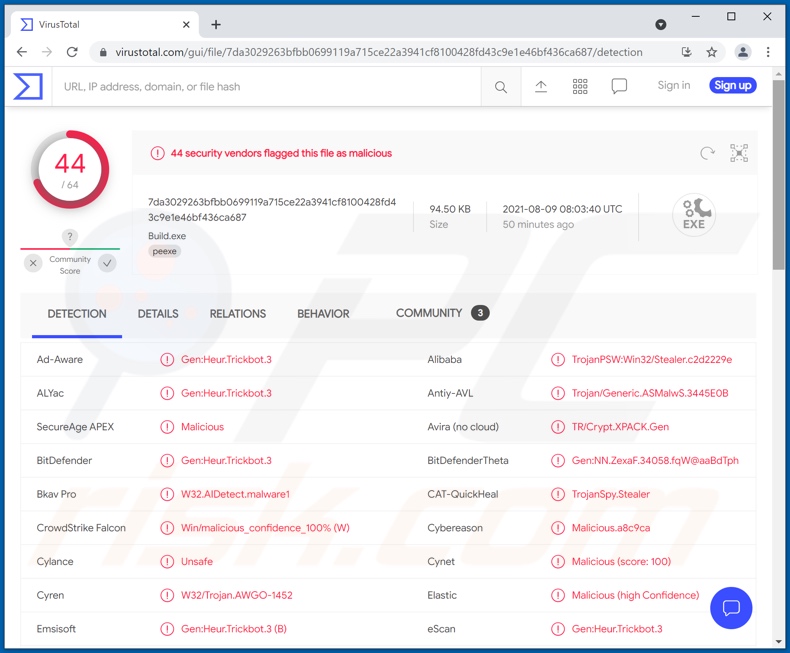Open Chrome three-dot menu
Image resolution: width=790 pixels, height=653 pixels.
[768, 52]
